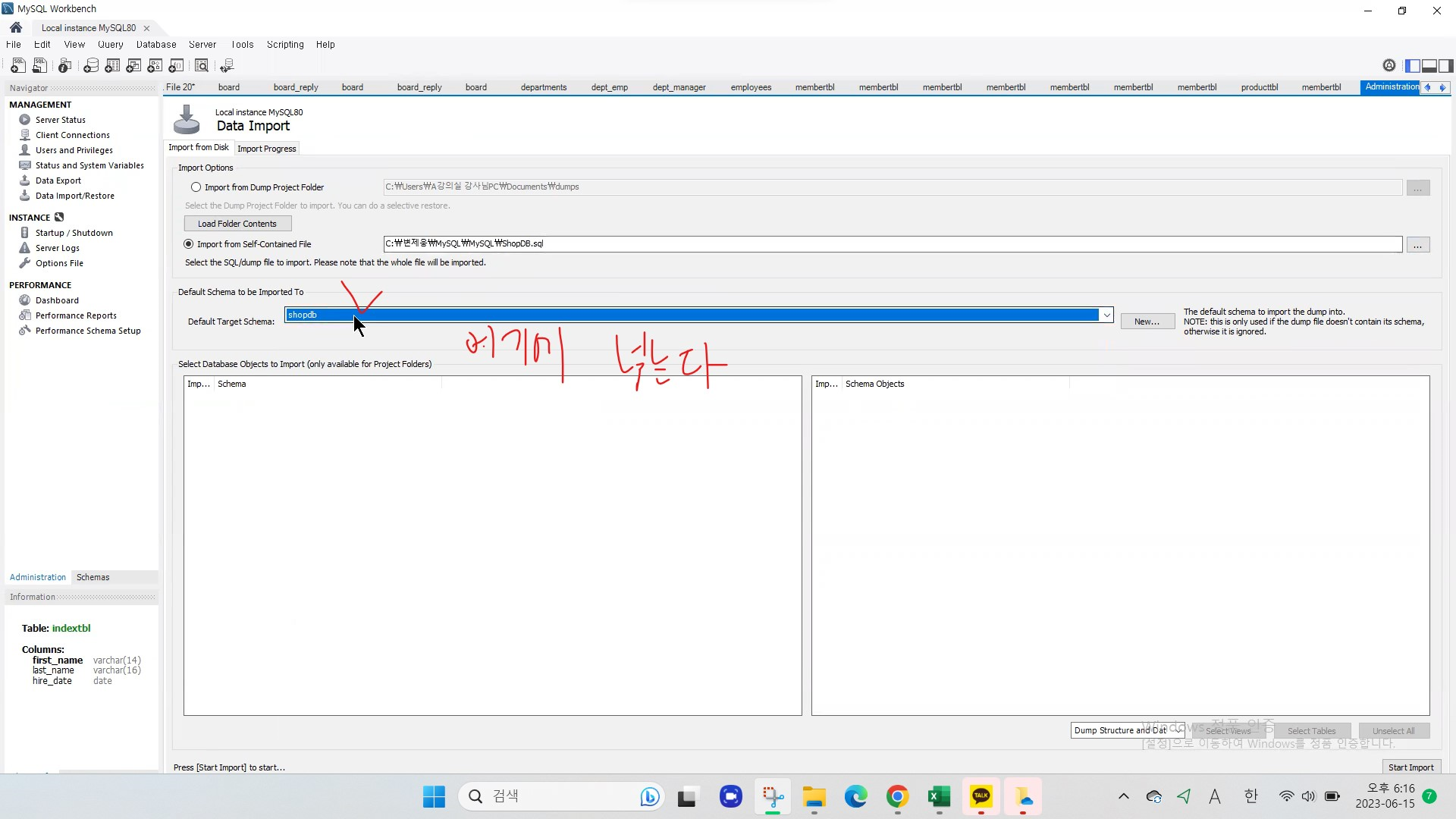Select Import from Self-Contained File option

[189, 244]
